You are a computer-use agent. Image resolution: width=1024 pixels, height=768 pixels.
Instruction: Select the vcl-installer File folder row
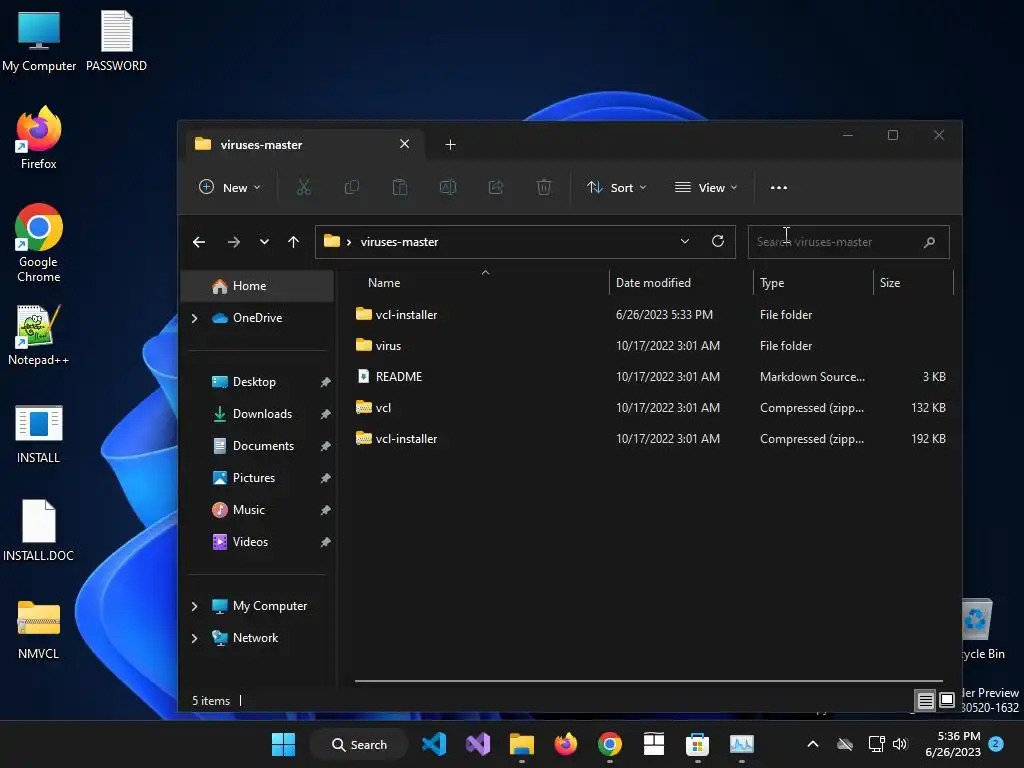pyautogui.click(x=651, y=315)
